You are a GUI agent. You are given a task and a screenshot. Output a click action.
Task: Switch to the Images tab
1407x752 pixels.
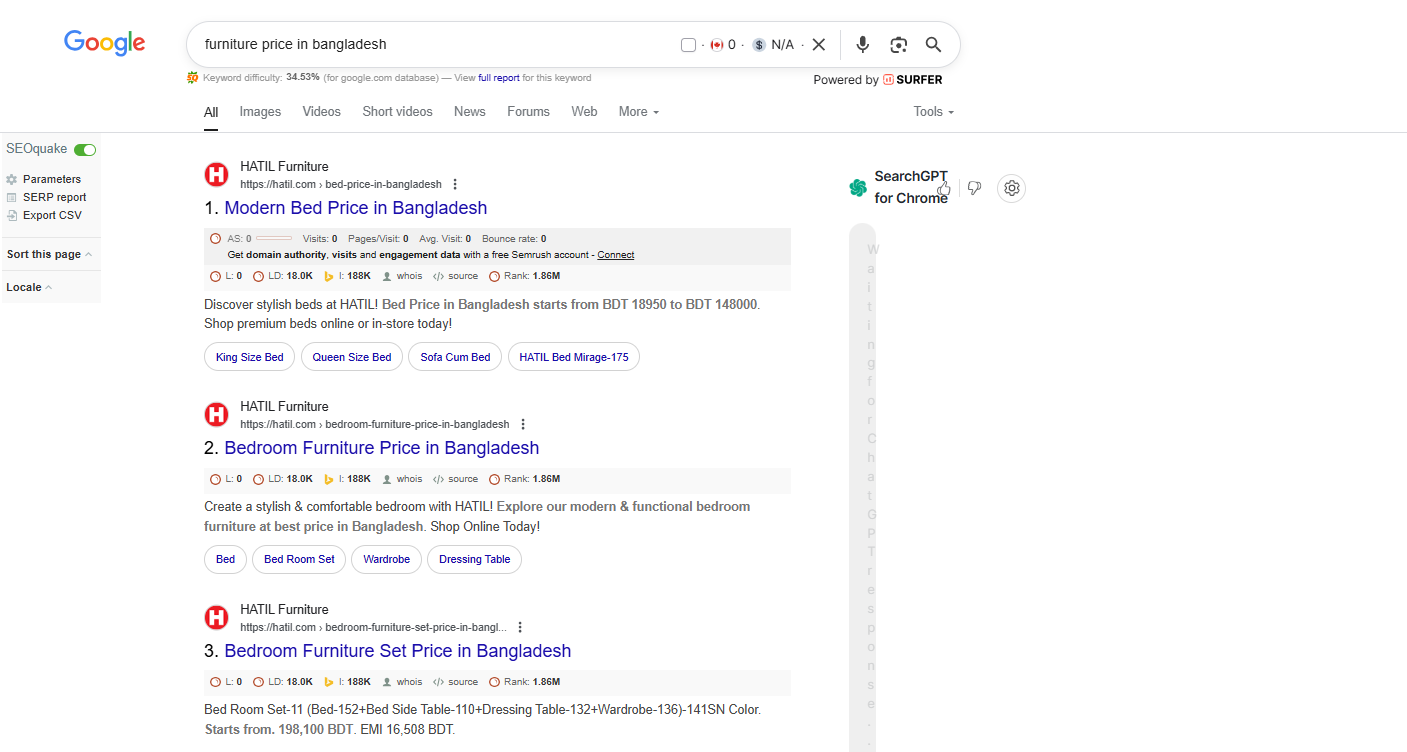[x=260, y=112]
